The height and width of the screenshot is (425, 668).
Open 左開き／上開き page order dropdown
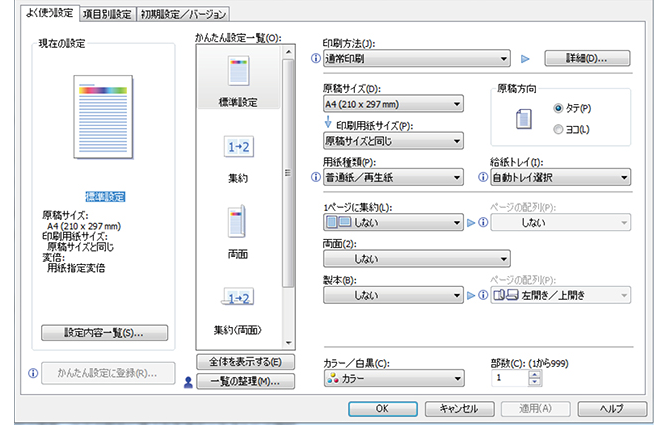click(561, 295)
